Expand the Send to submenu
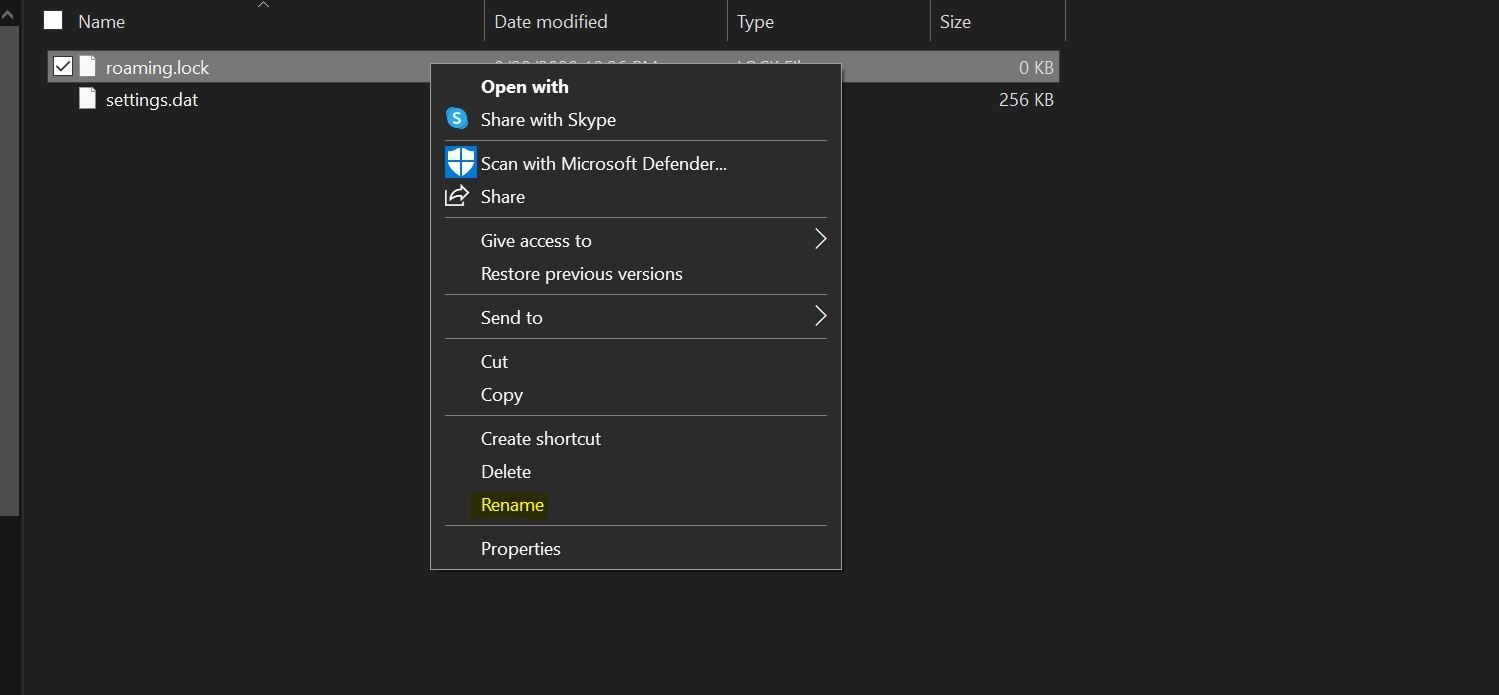This screenshot has width=1499, height=695. click(820, 316)
